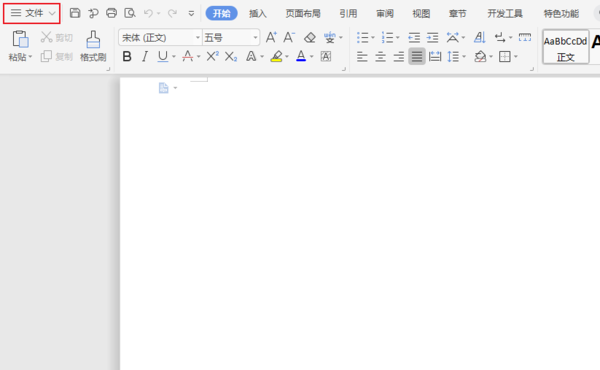
Task: Expand the borders dropdown arrow
Action: [516, 57]
